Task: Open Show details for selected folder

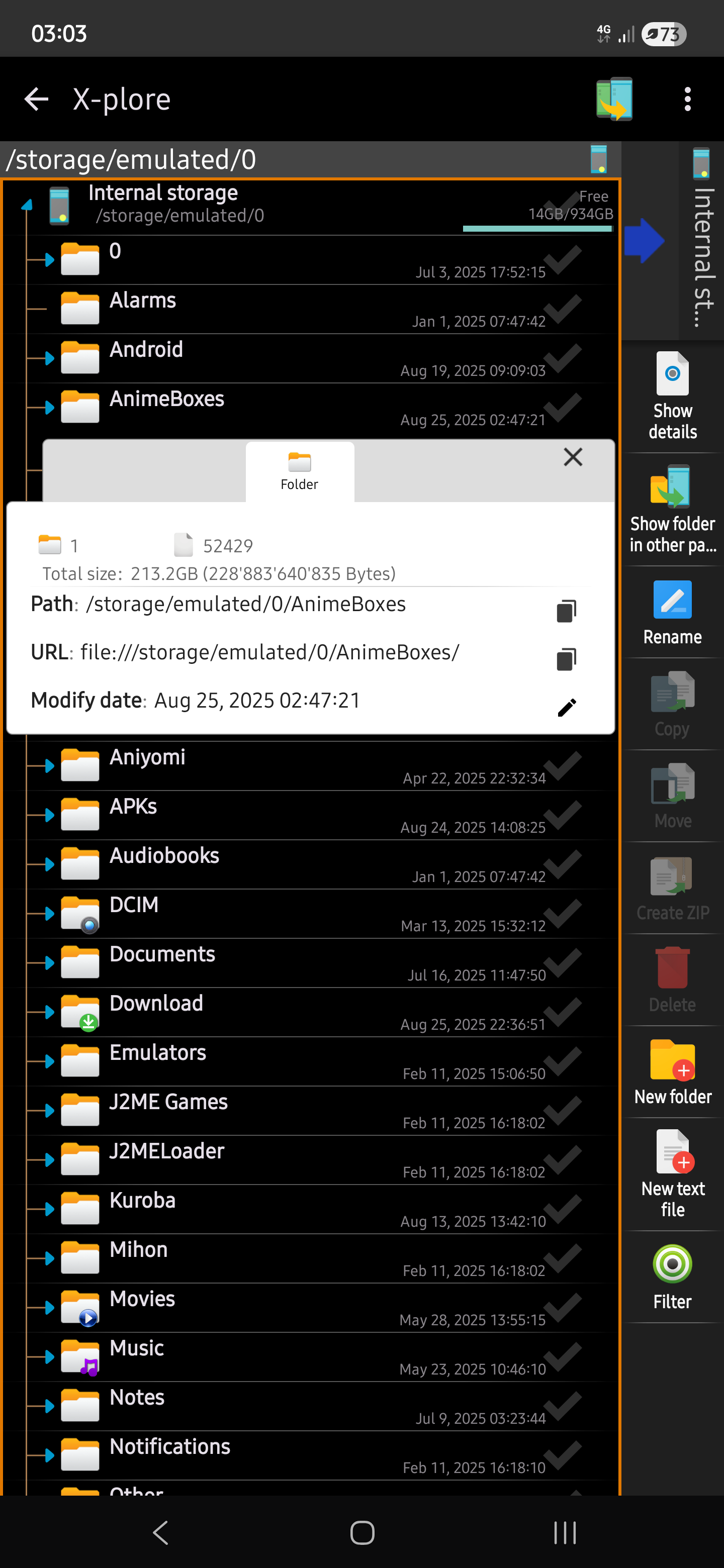Action: tap(672, 396)
